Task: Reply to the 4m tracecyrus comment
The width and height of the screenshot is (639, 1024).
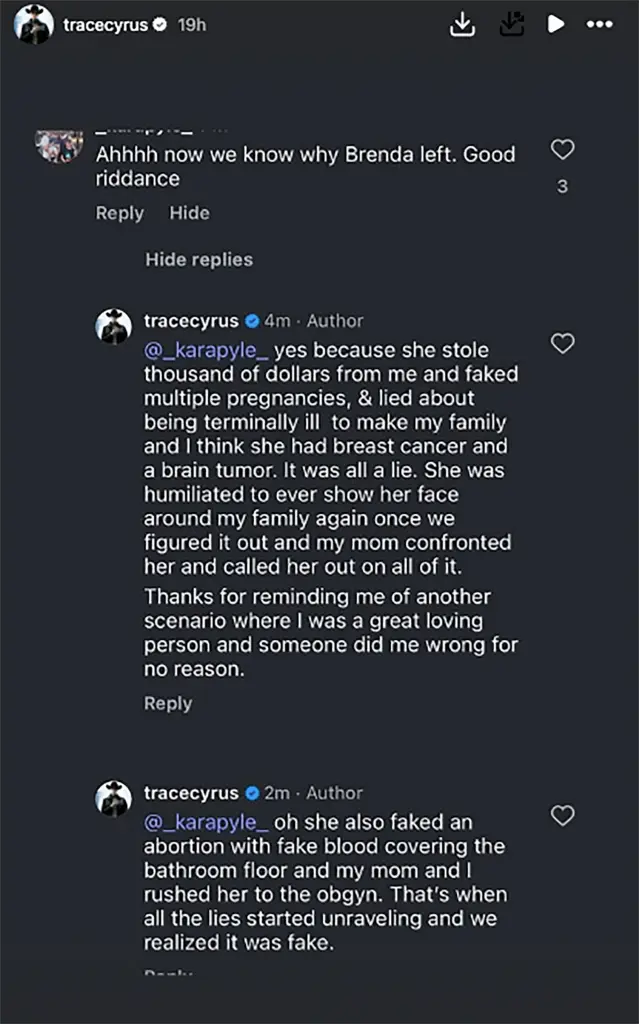Action: pos(168,704)
